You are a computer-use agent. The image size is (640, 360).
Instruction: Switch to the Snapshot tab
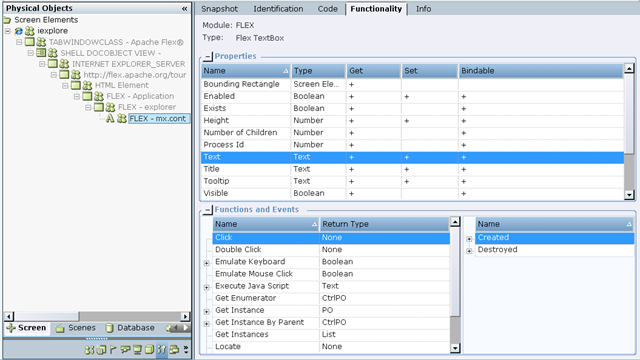pos(219,9)
